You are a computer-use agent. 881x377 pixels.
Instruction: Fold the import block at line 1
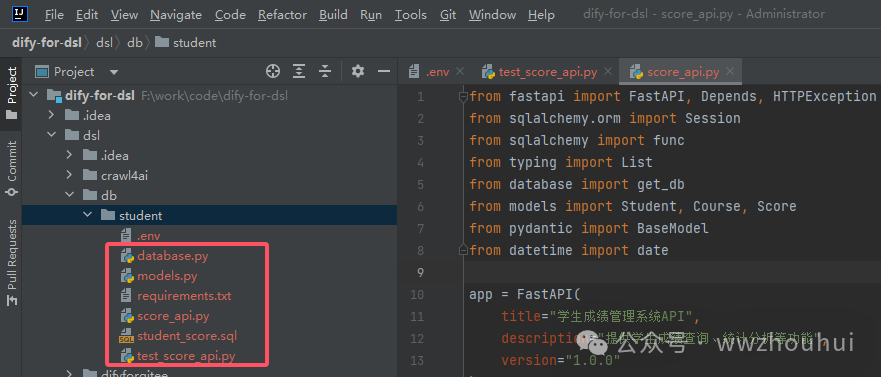464,97
